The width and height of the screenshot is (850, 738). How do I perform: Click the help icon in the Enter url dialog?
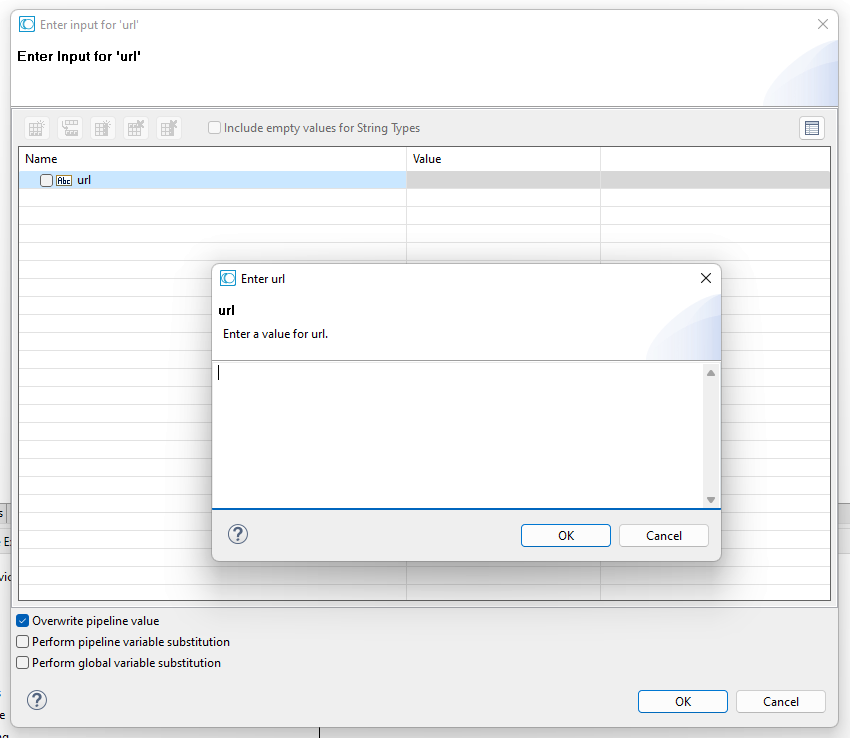[237, 534]
